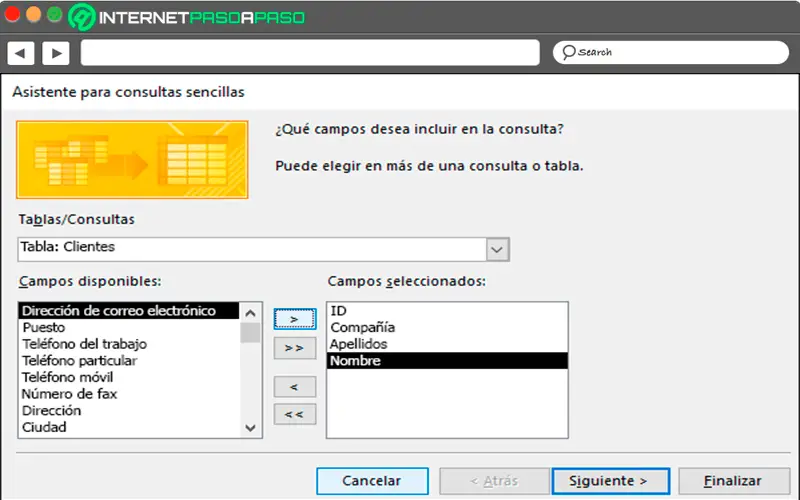Viewport: 800px width, 500px height.
Task: Remove selected field with single < button
Action: pos(294,387)
